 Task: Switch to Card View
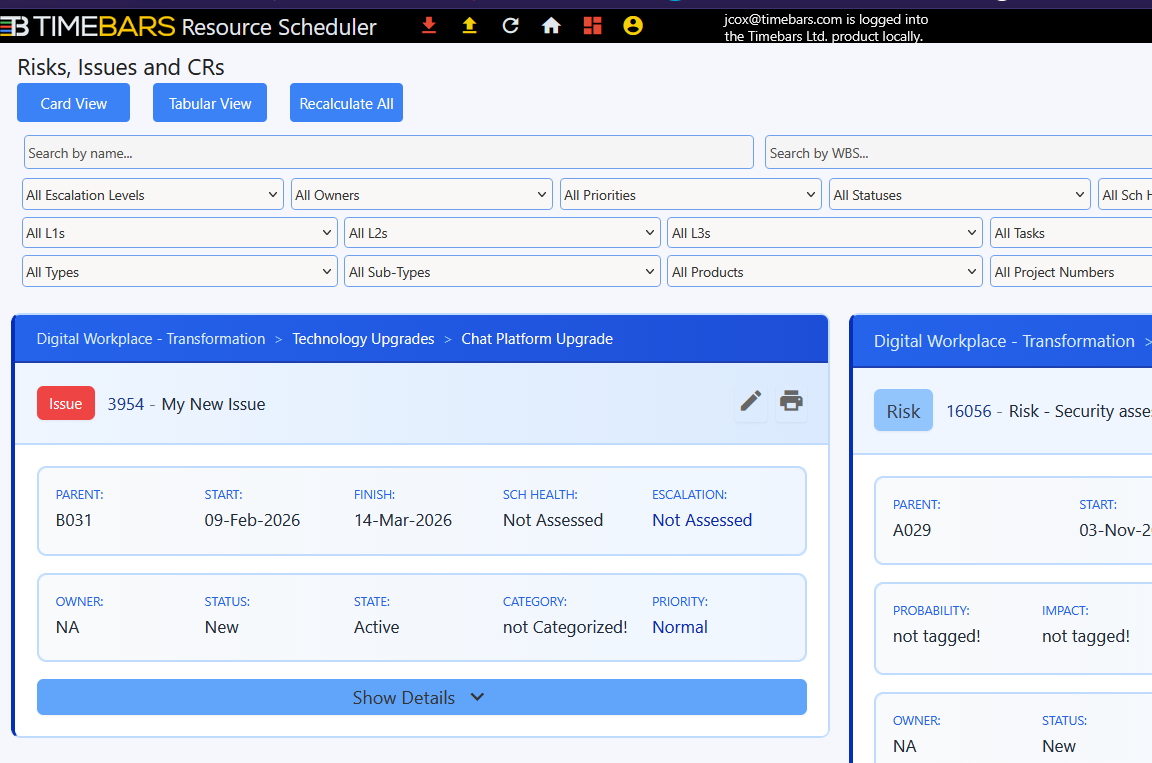click(x=73, y=103)
